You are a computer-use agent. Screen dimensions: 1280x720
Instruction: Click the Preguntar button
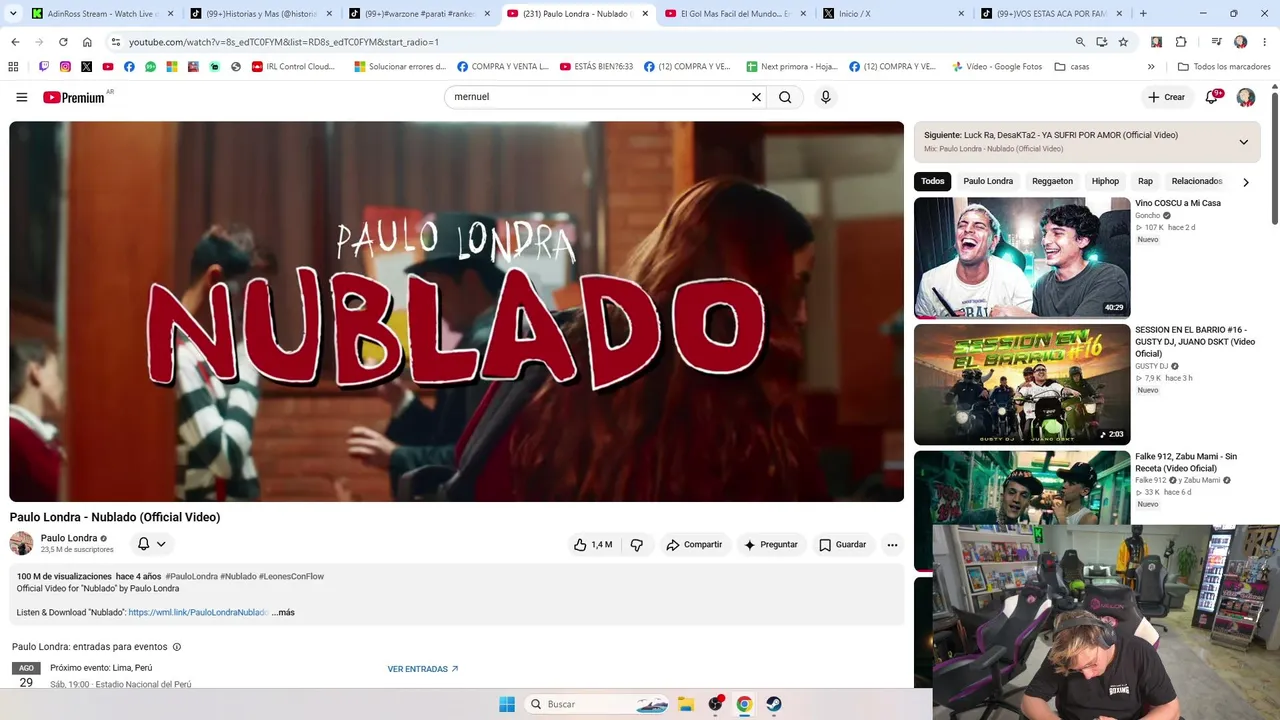(770, 545)
